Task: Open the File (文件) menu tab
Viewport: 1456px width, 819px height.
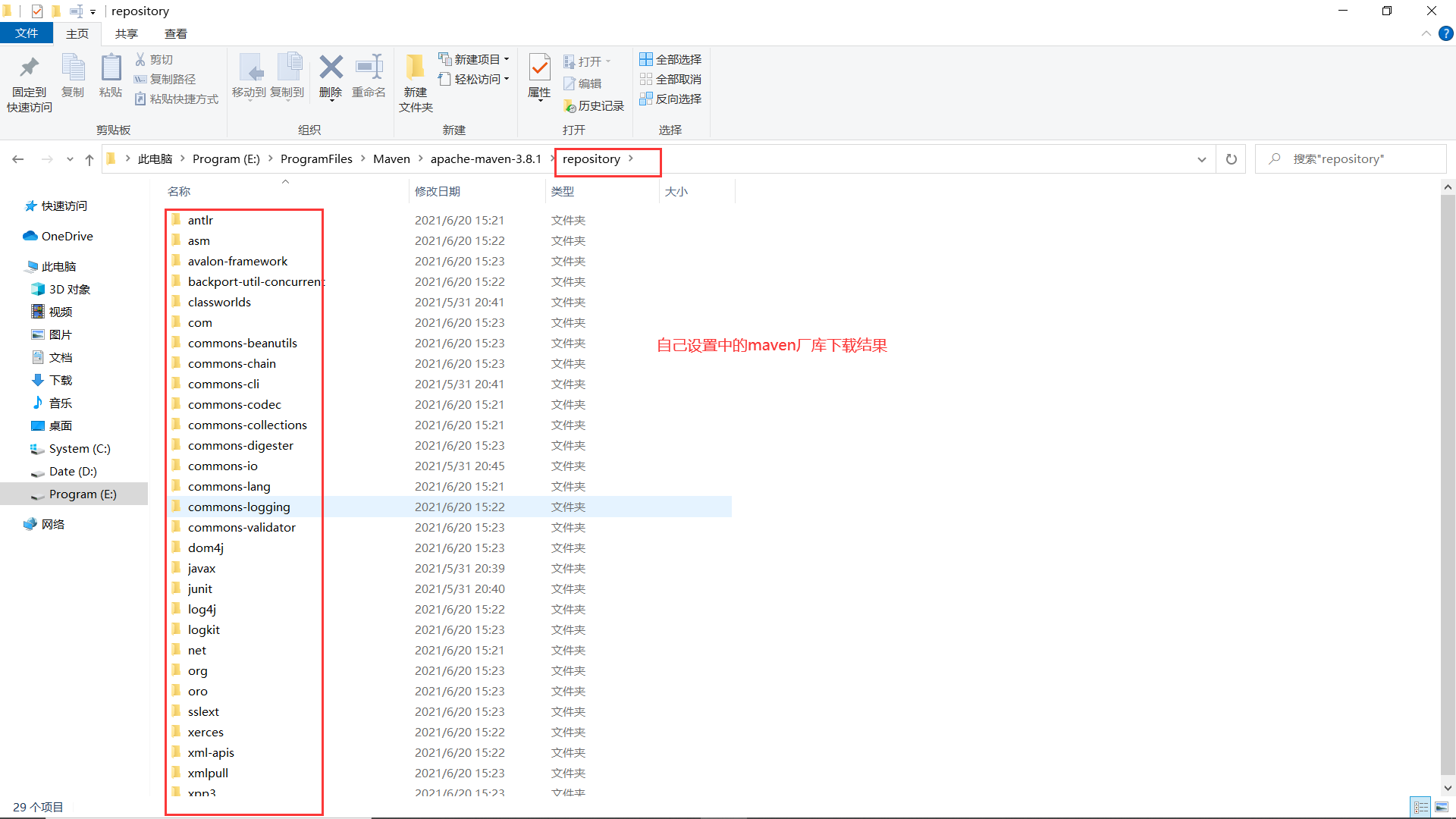Action: pos(27,33)
